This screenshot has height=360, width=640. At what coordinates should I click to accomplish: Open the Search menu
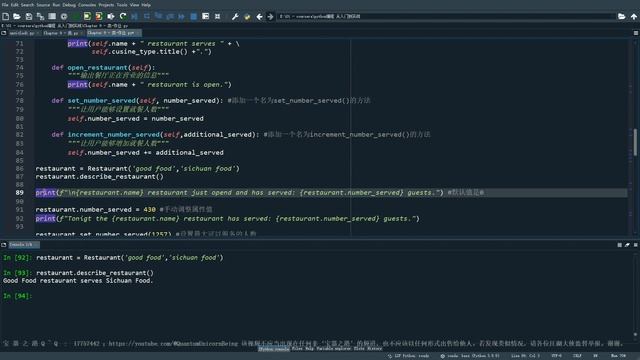pyautogui.click(x=27, y=5)
